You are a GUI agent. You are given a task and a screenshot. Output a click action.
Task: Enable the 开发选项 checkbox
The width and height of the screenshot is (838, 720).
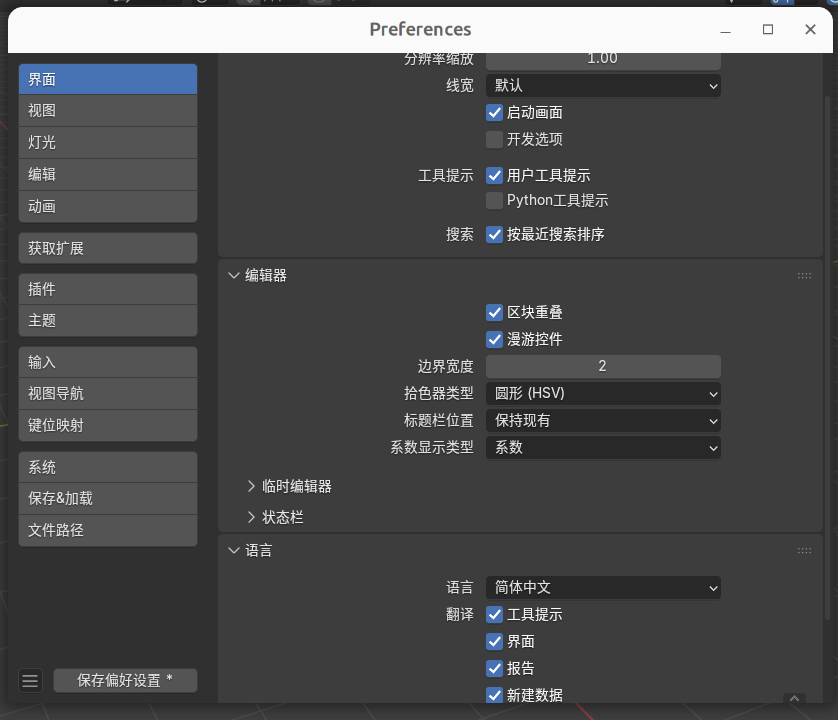coord(494,140)
